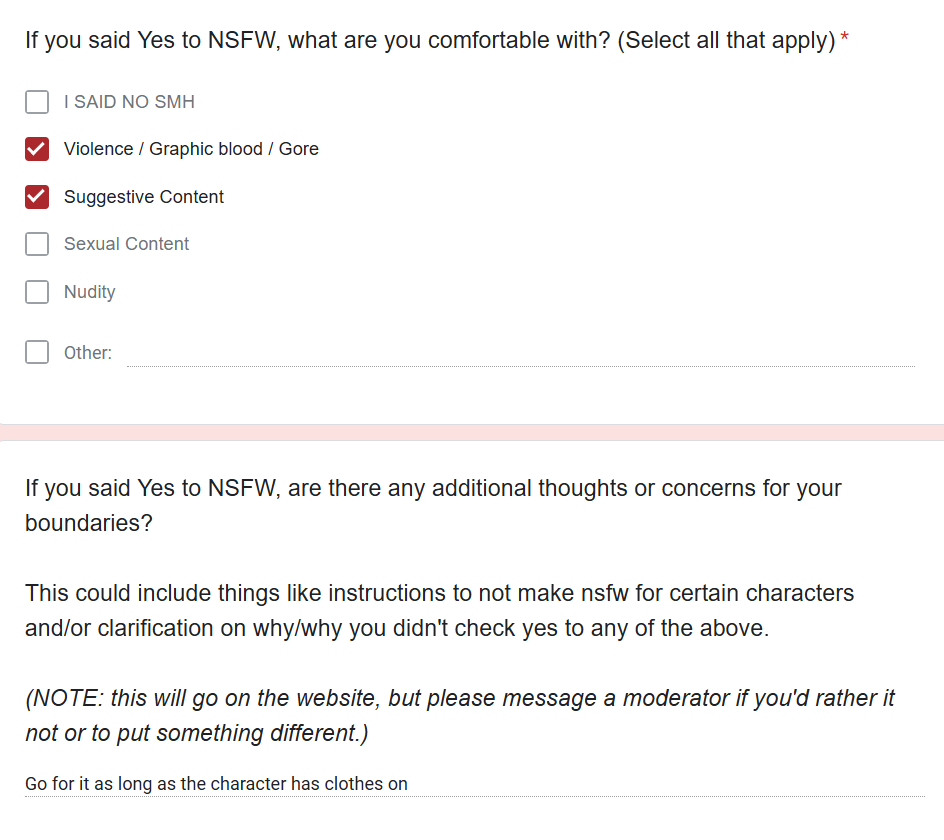Click the "Sexual Content" option label

click(126, 244)
